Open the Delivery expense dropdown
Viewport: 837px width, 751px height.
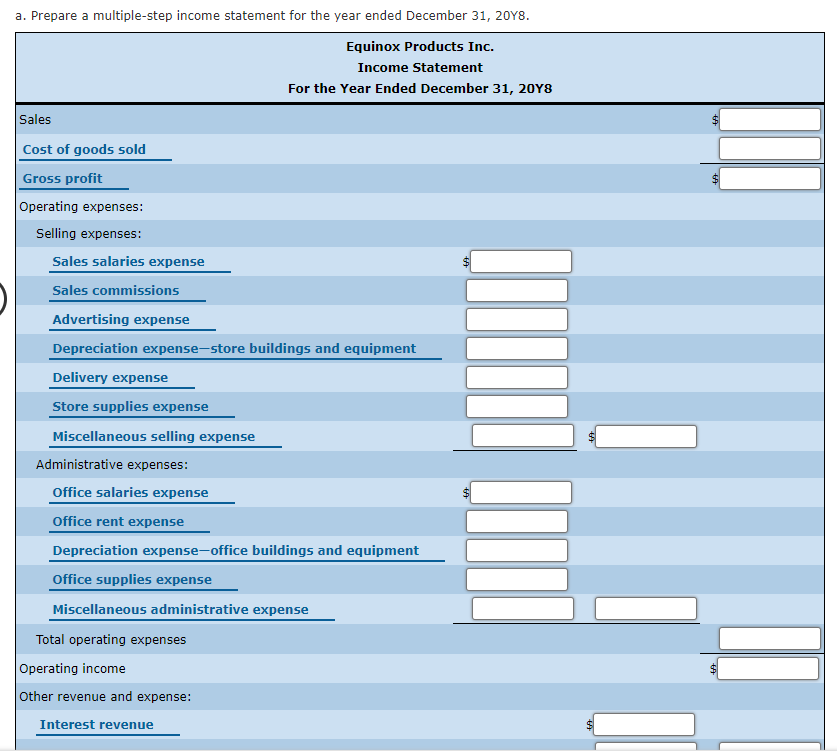point(122,378)
